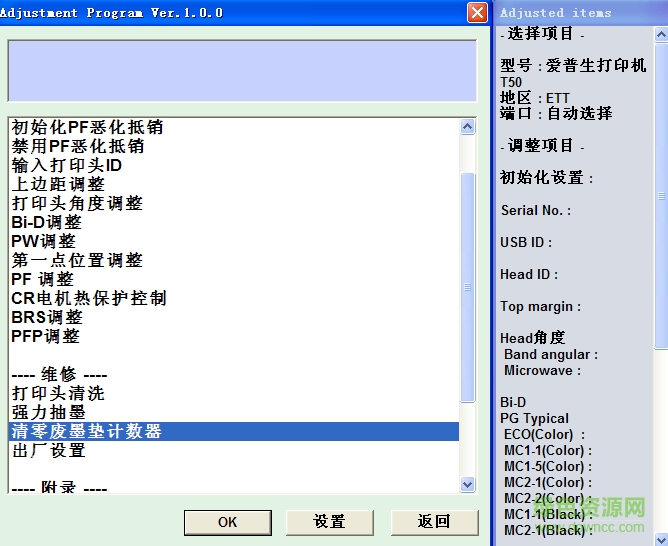
Task: Choose PF 调整 list entry
Action: coord(233,279)
